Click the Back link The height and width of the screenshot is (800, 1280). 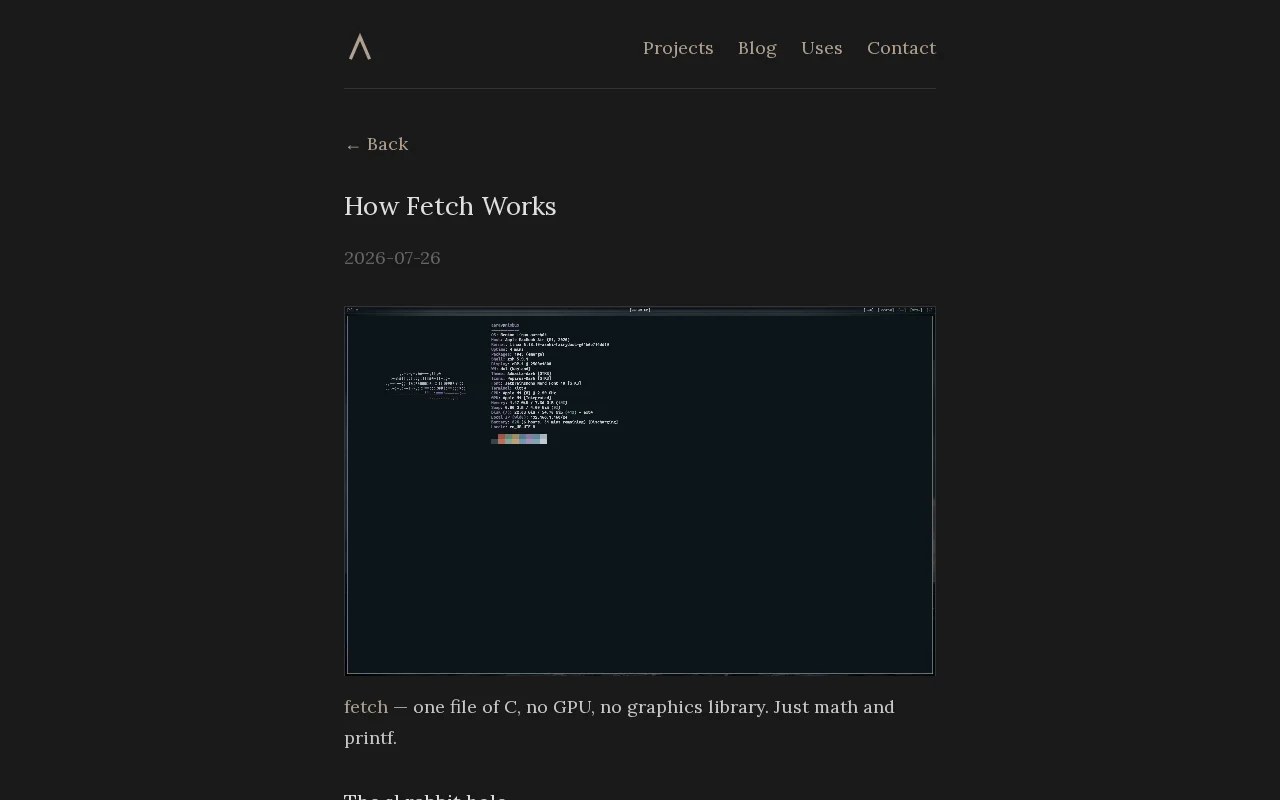pos(377,144)
